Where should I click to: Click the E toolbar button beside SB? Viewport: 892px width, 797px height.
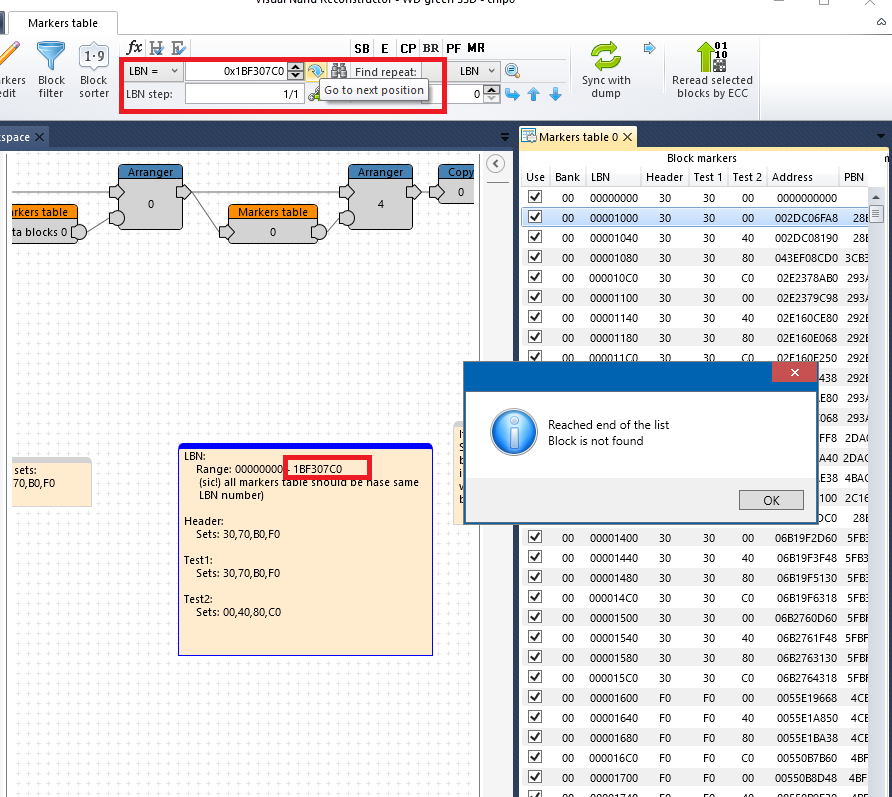pyautogui.click(x=385, y=48)
